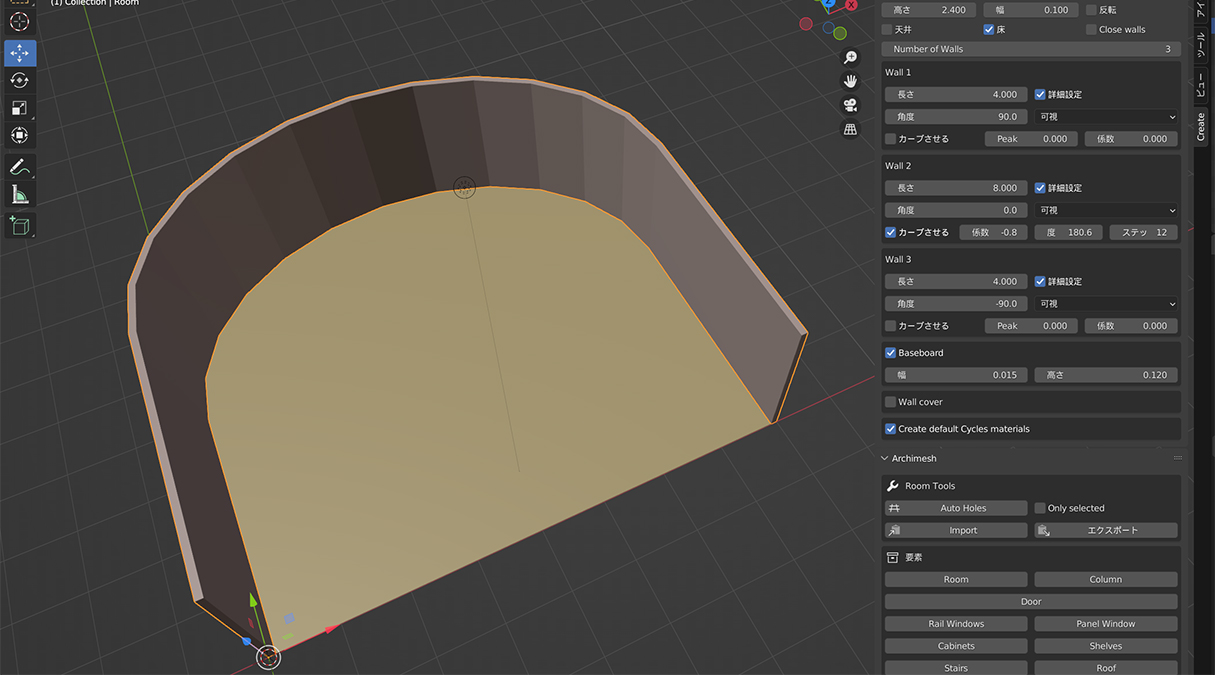Image resolution: width=1215 pixels, height=675 pixels.
Task: Activate the Add Cube tool
Action: click(19, 225)
